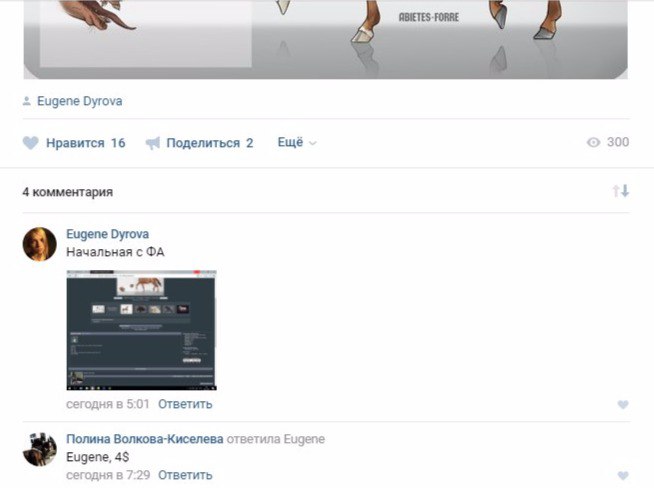Image resolution: width=654 pixels, height=488 pixels.
Task: Like the post with Нравится heart
Action: 31,143
